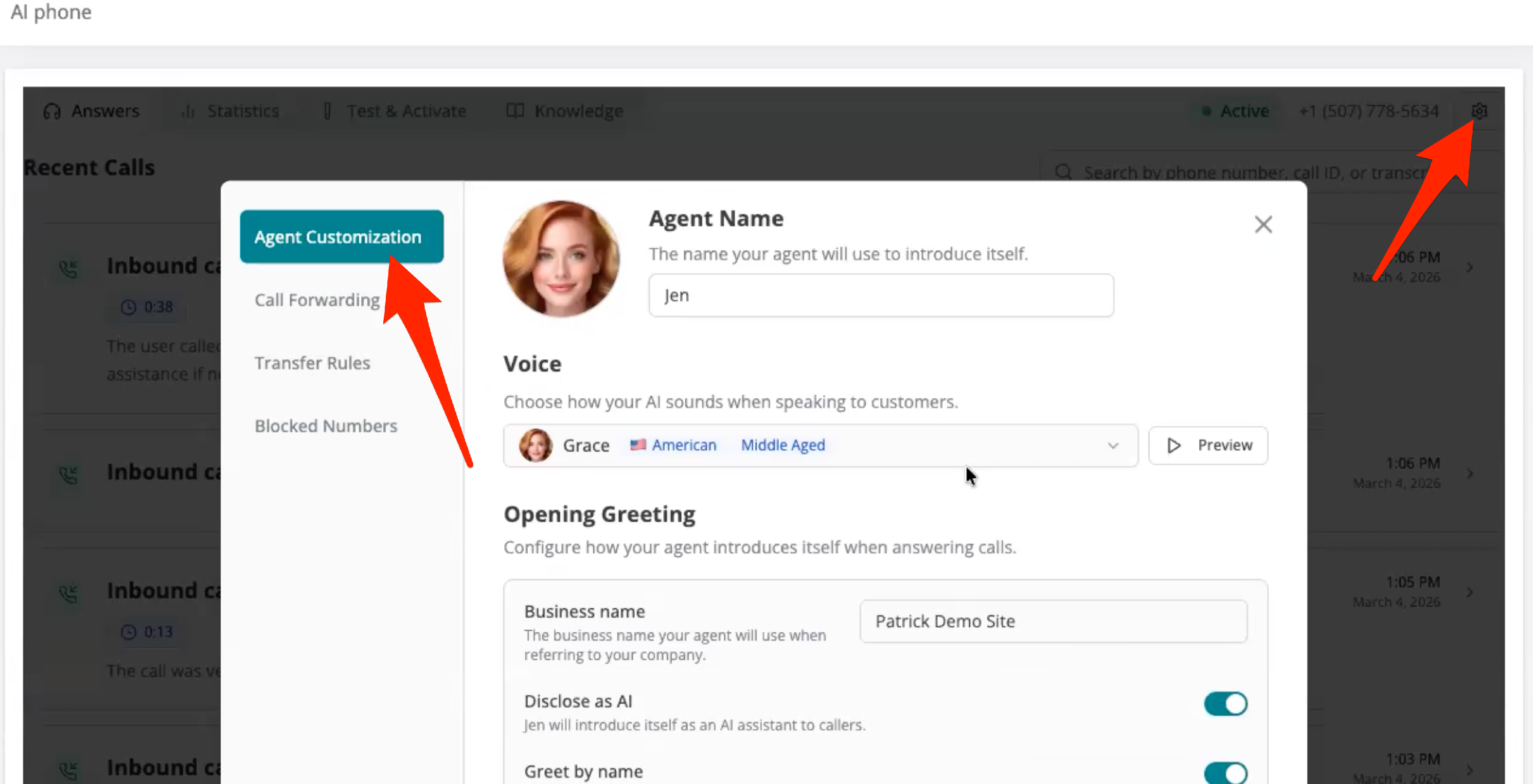1533x784 pixels.
Task: Open settings gear icon next to phone number
Action: click(1479, 111)
